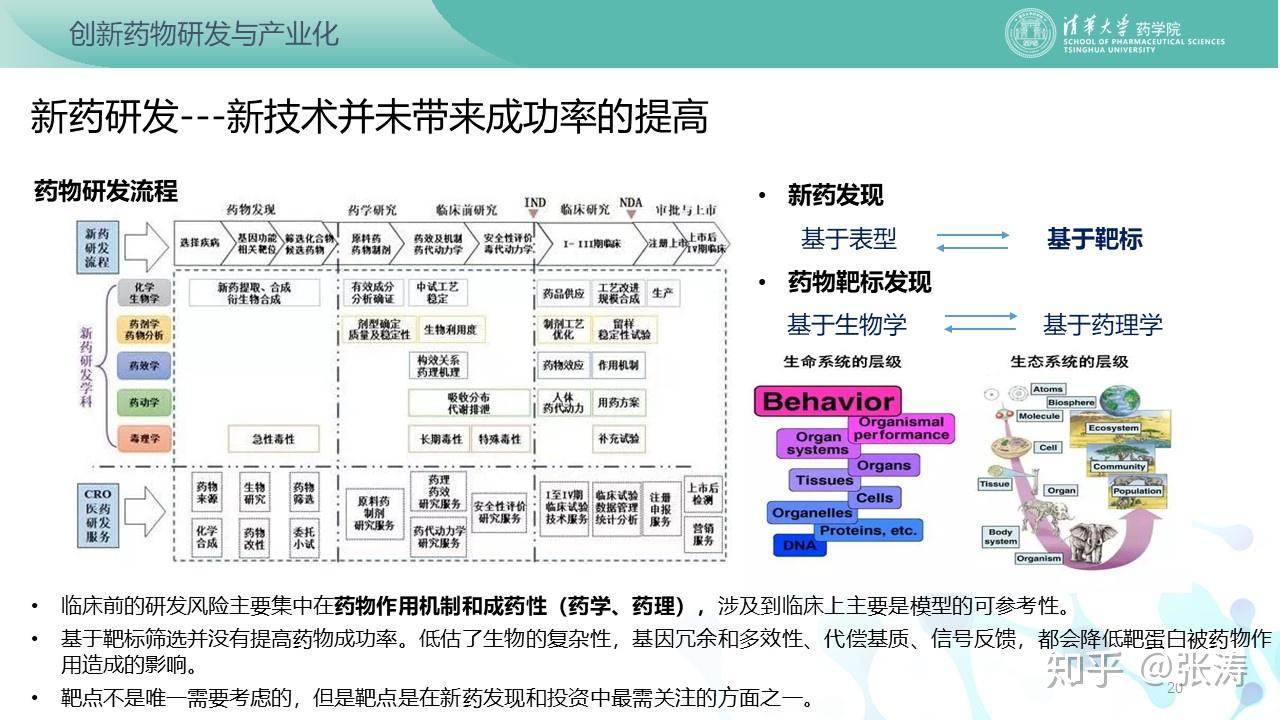Select the 生物利用度 box
Viewport: 1280px width, 720px height.
449,329
